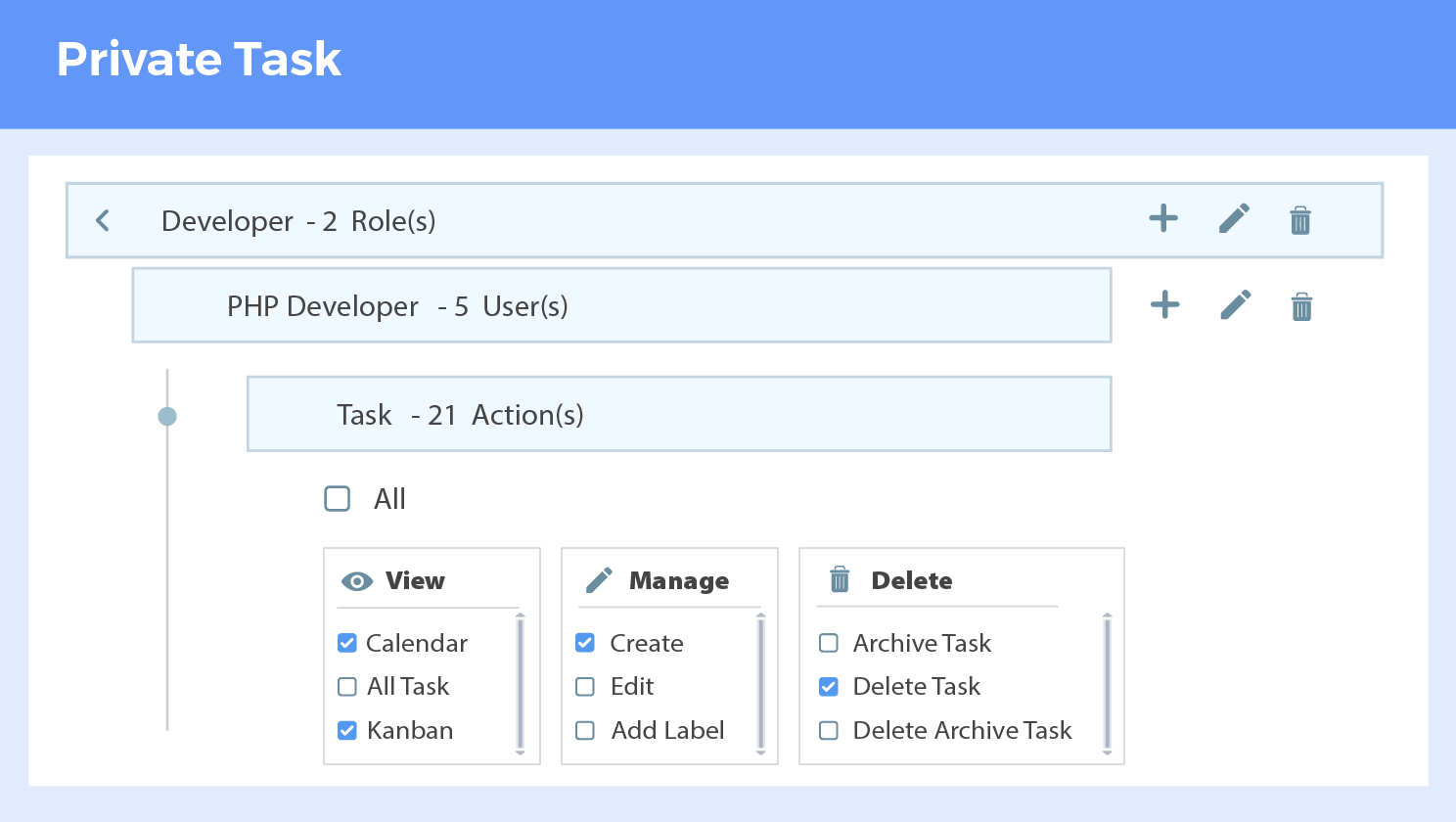Screen dimensions: 1456x822
Task: Add a user with PHP Developer plus icon
Action: pyautogui.click(x=1164, y=304)
